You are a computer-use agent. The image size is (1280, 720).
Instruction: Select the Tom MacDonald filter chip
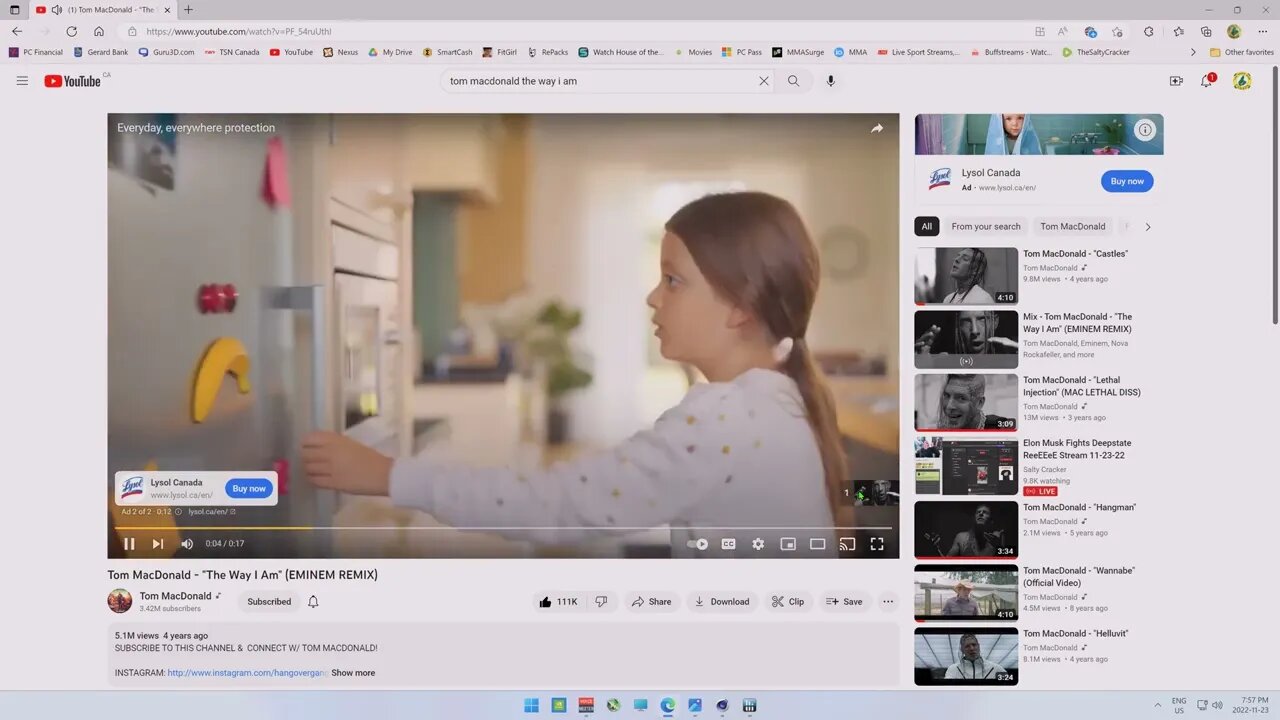click(1073, 226)
